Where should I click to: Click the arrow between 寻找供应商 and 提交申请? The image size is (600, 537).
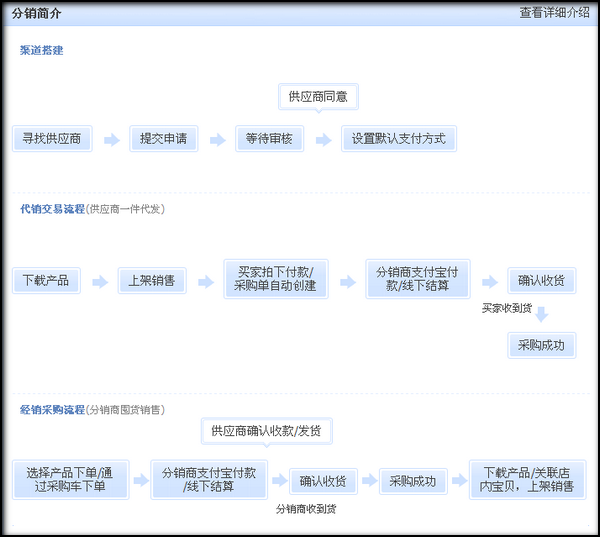pyautogui.click(x=111, y=140)
